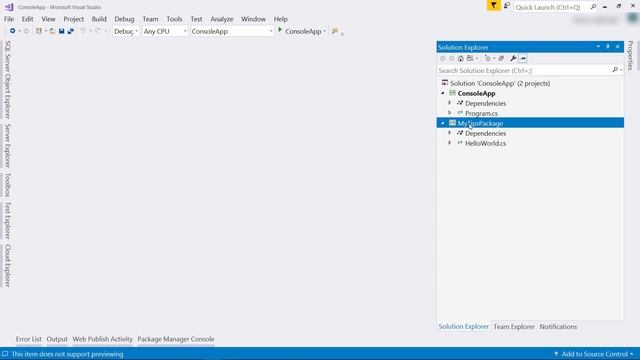Select the HelloWorld.cs file name
Image resolution: width=640 pixels, height=360 pixels.
[x=485, y=143]
